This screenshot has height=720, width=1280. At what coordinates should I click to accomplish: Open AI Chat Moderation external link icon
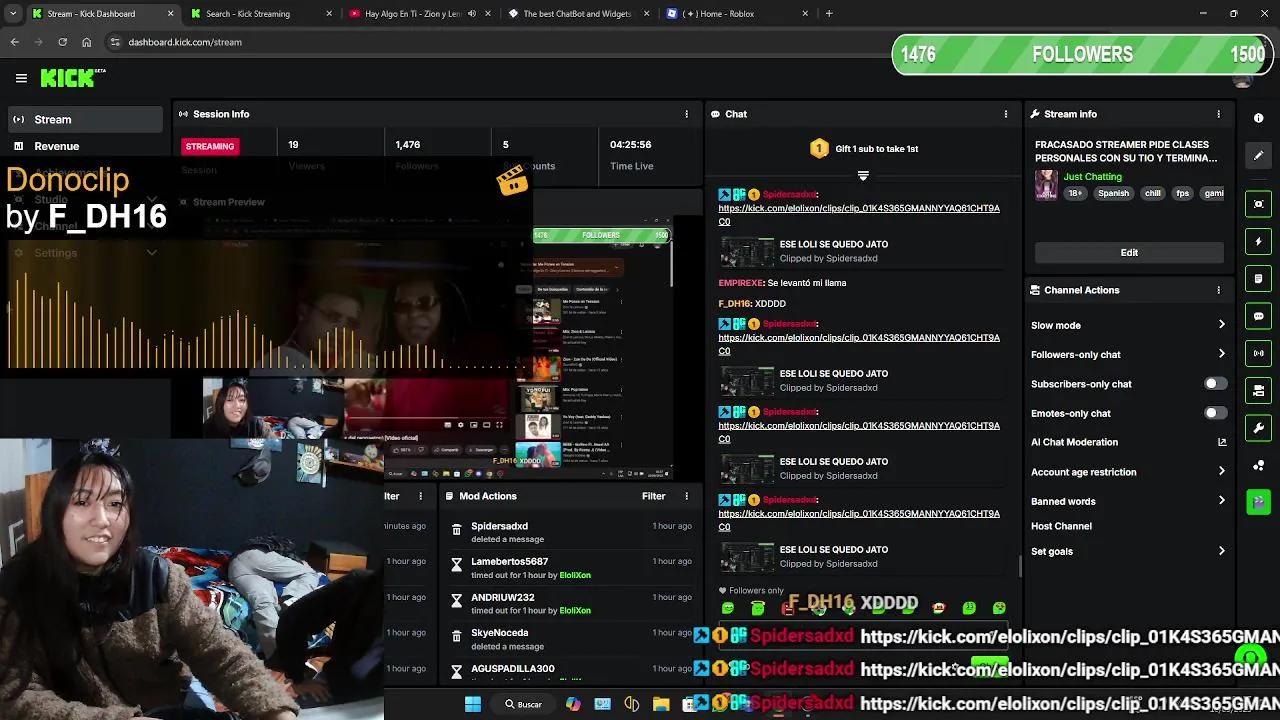1221,442
